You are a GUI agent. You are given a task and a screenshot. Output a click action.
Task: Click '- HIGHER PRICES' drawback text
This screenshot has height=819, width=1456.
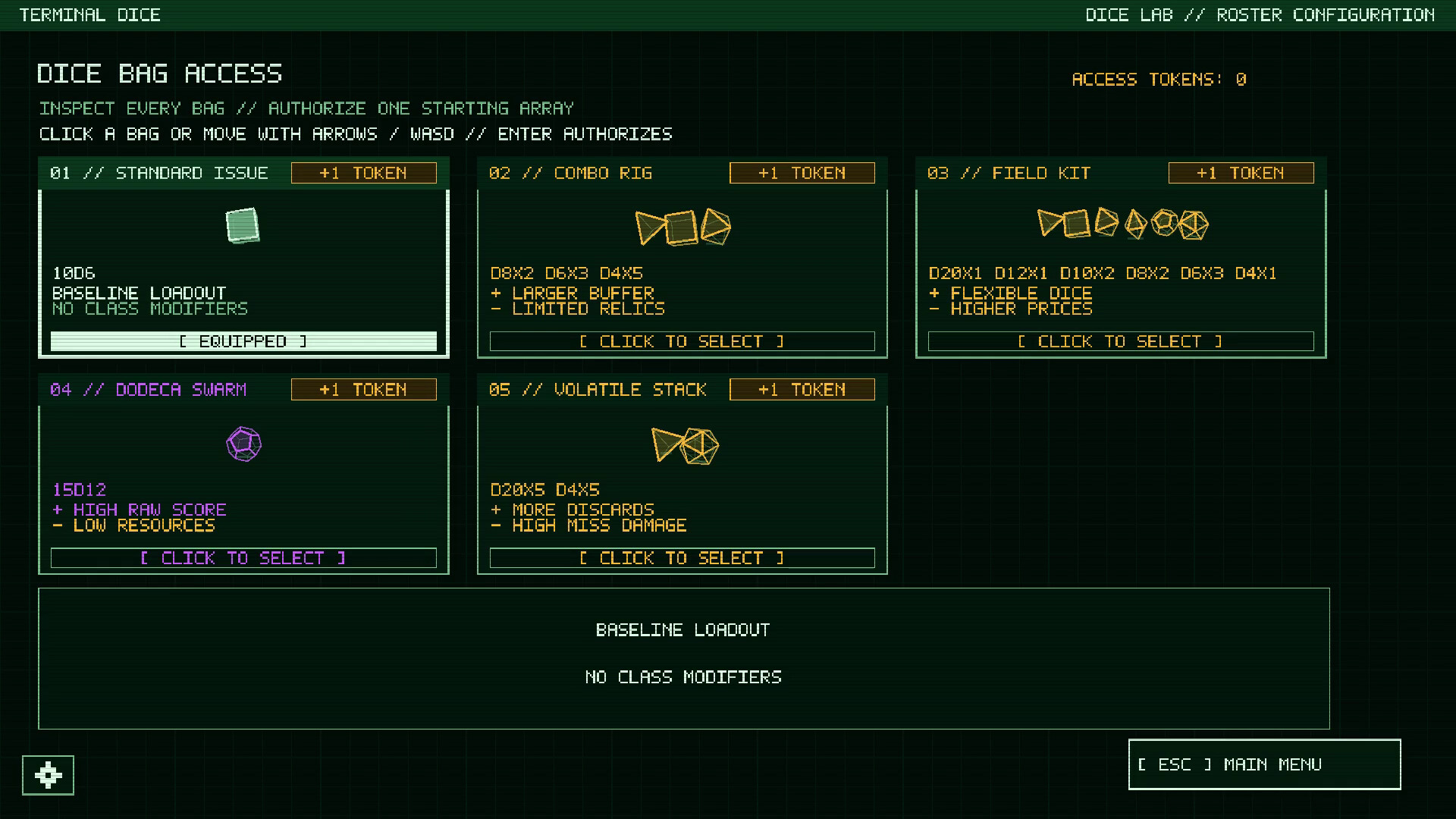pos(1011,309)
